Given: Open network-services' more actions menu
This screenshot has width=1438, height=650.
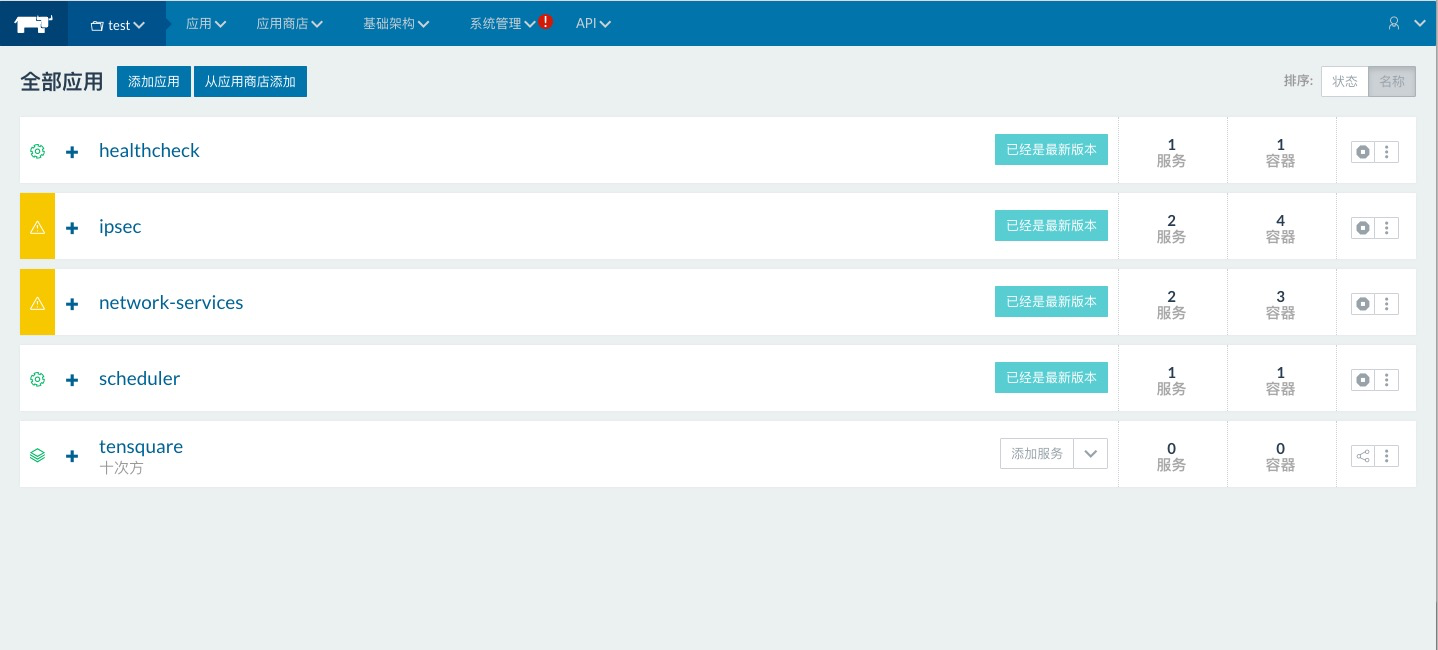Looking at the screenshot, I should click(1387, 304).
